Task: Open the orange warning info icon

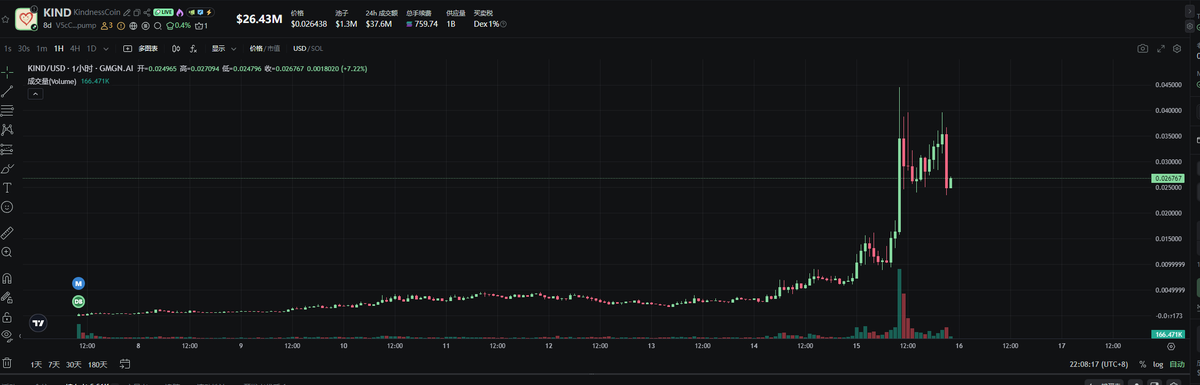Action: (121, 25)
